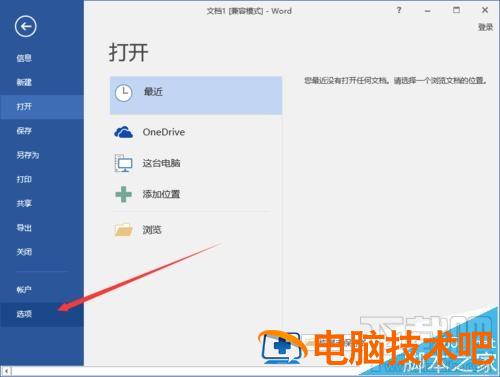Image resolution: width=500 pixels, height=377 pixels.
Task: Click the horizontal scrollbar left arrow
Action: click(x=6, y=371)
